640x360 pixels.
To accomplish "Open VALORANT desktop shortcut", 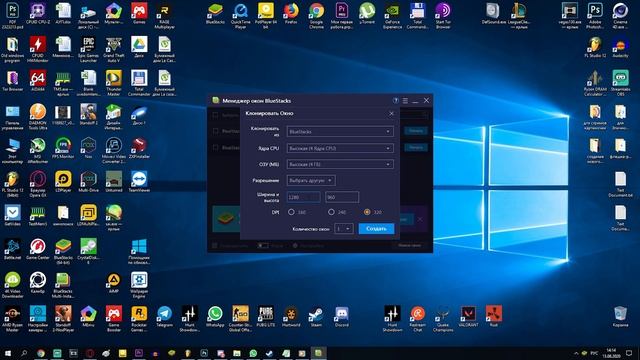I will [x=468, y=317].
